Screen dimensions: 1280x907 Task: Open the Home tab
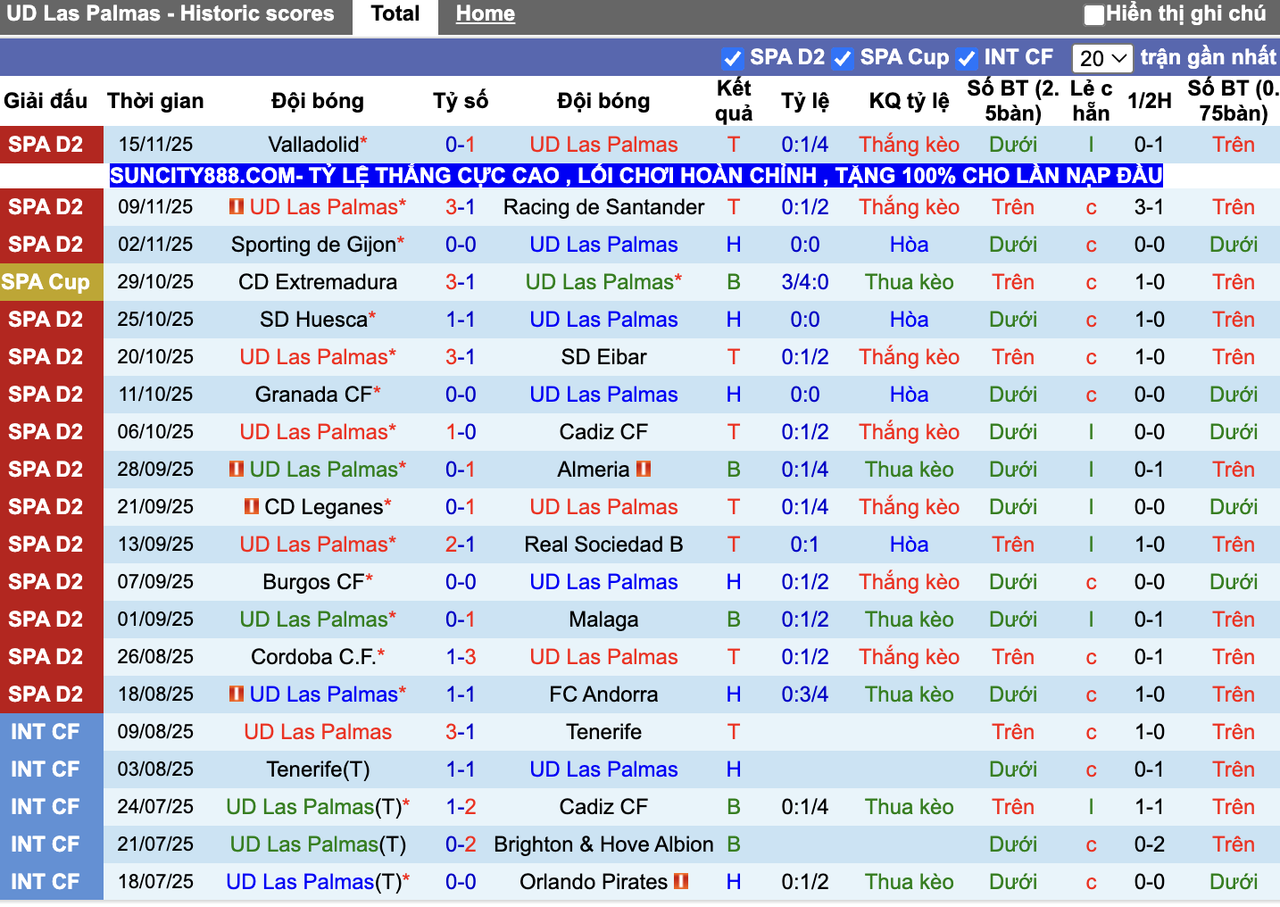click(x=485, y=14)
